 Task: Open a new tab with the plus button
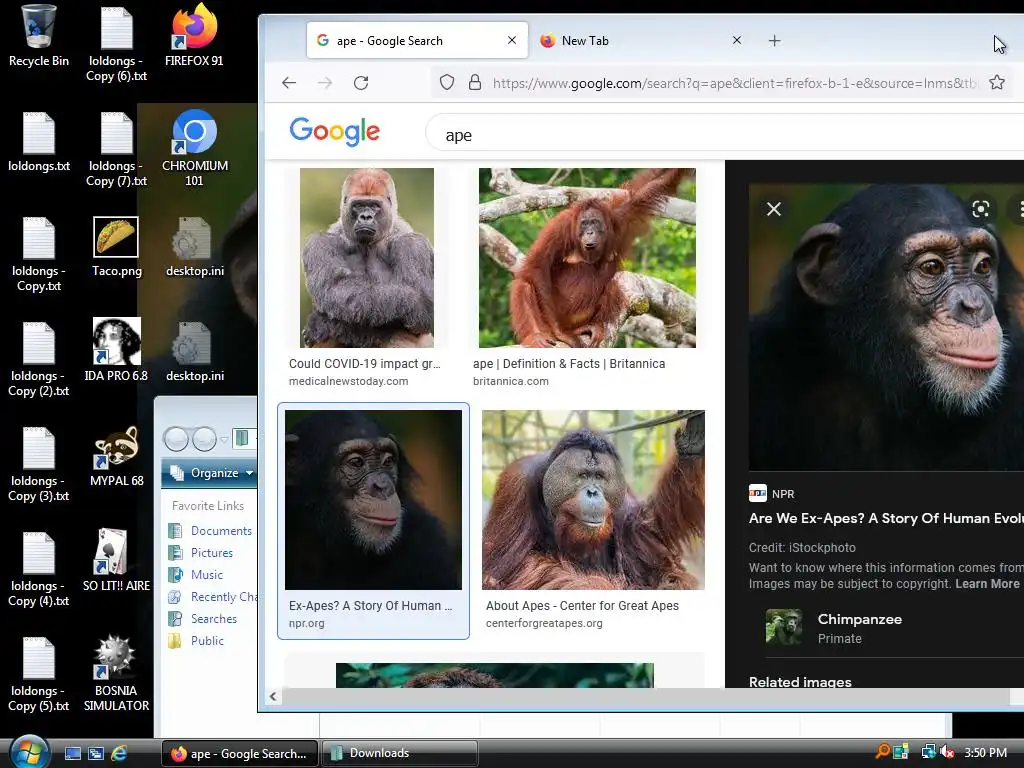click(775, 40)
